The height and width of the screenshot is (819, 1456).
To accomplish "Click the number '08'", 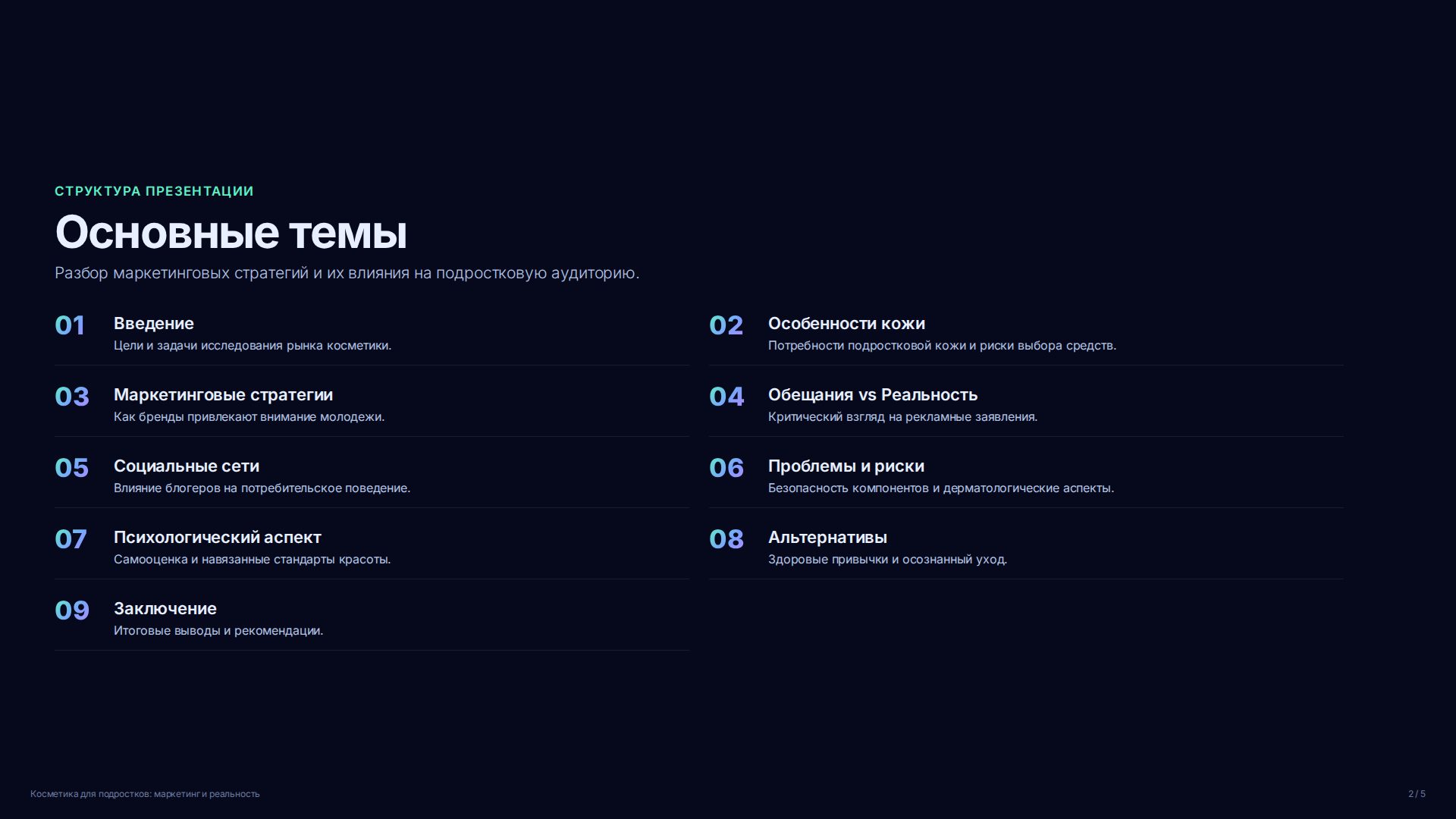I will 726,539.
